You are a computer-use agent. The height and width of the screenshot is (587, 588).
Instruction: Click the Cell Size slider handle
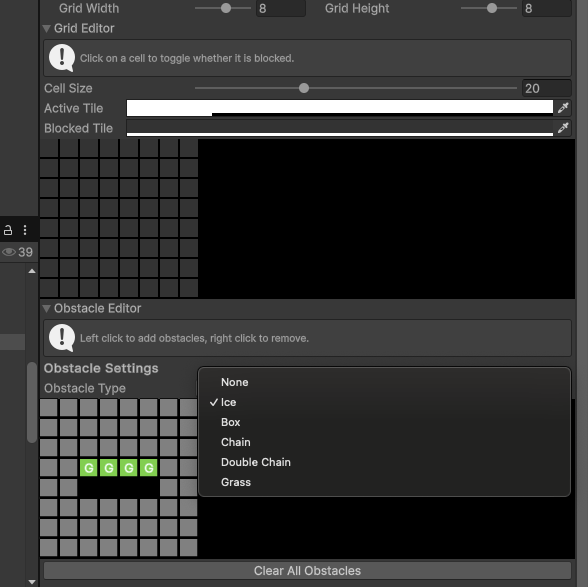point(304,88)
